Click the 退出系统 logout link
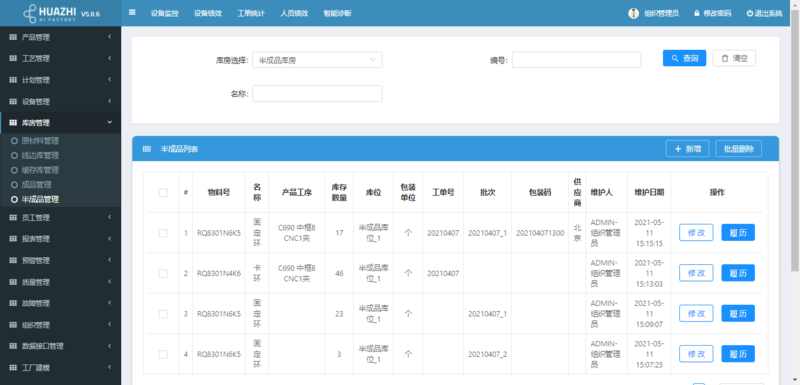Screen dimensions: 800x385 pos(764,14)
